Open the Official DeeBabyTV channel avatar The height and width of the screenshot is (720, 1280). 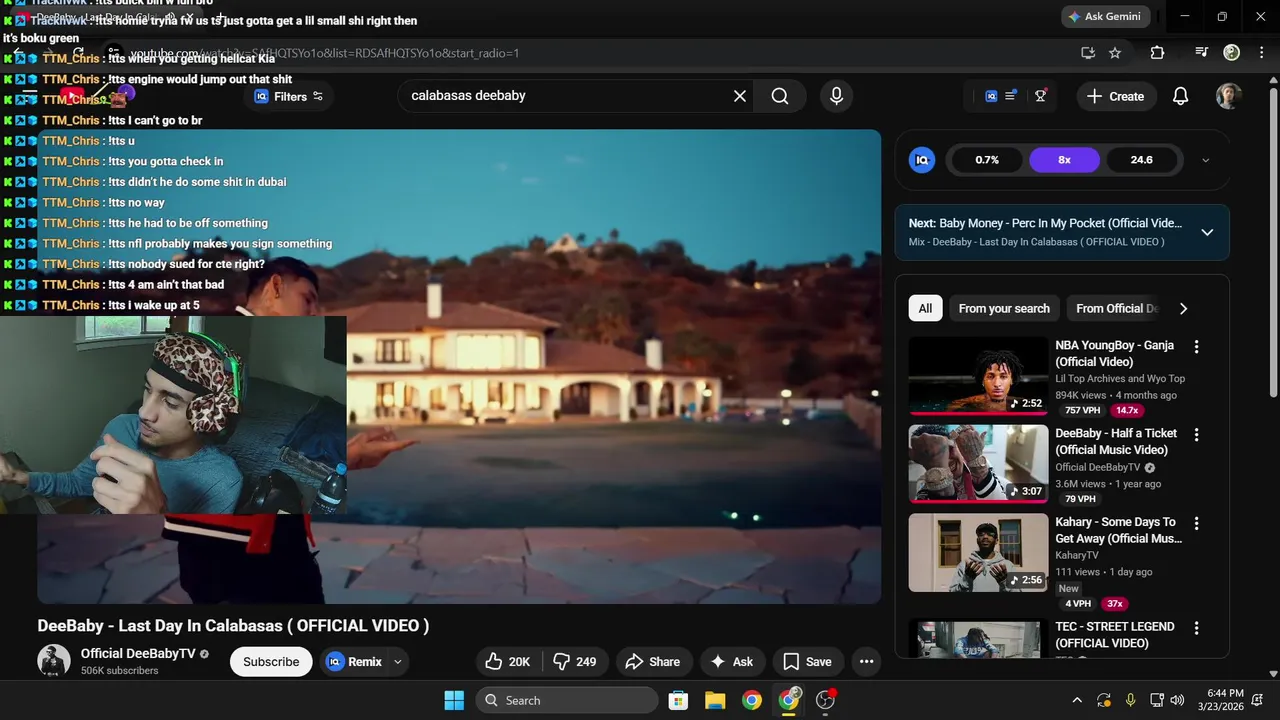(54, 661)
